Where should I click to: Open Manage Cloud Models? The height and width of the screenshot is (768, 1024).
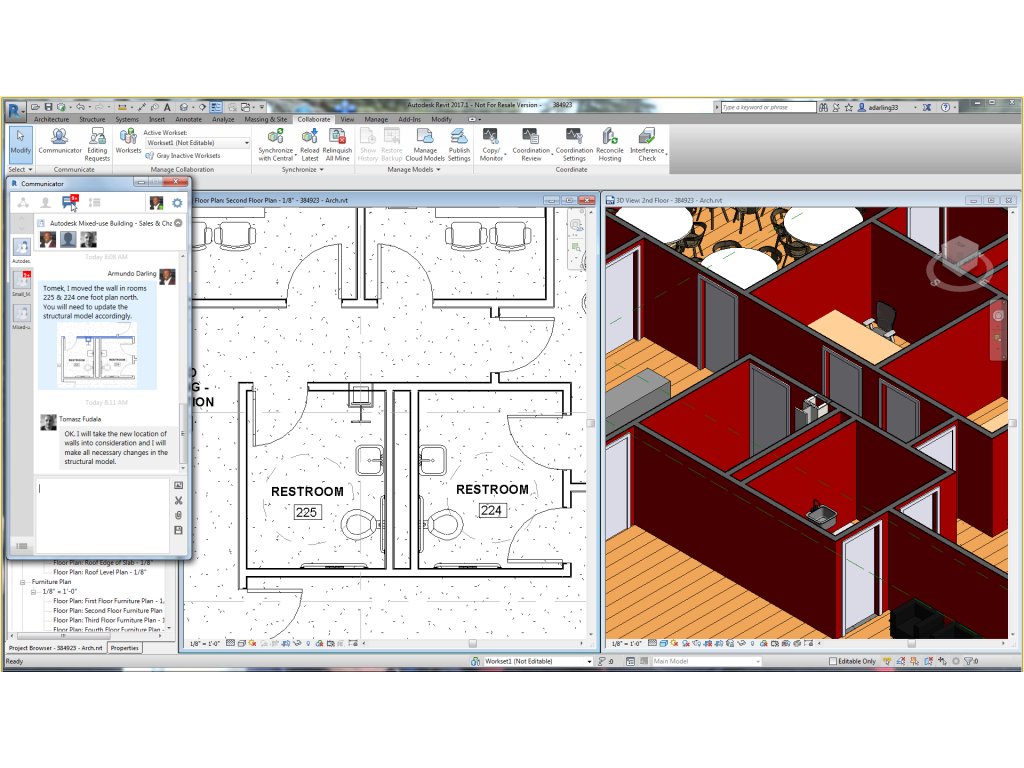(x=425, y=144)
